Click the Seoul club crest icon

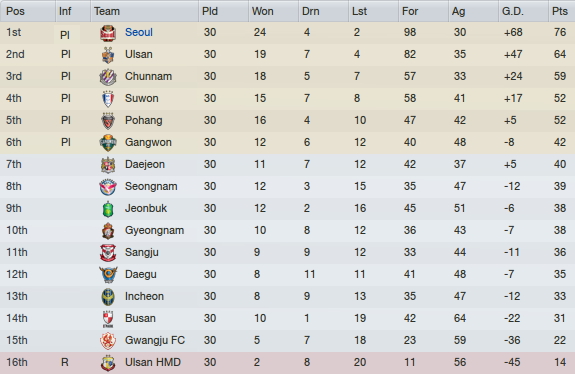coord(108,33)
